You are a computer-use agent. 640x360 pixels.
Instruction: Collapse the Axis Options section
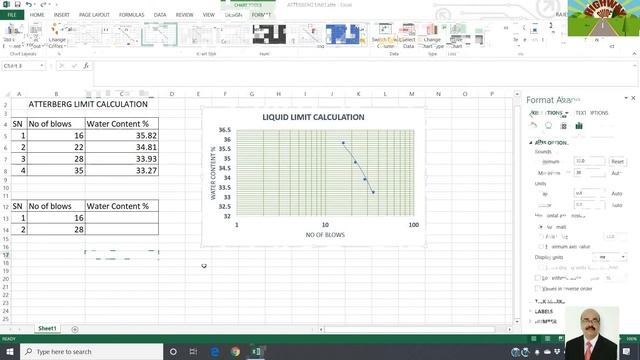coord(531,142)
